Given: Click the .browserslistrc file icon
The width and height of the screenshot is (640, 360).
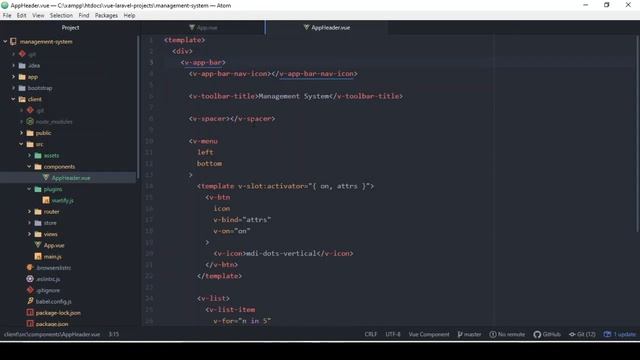Looking at the screenshot, I should (30, 268).
